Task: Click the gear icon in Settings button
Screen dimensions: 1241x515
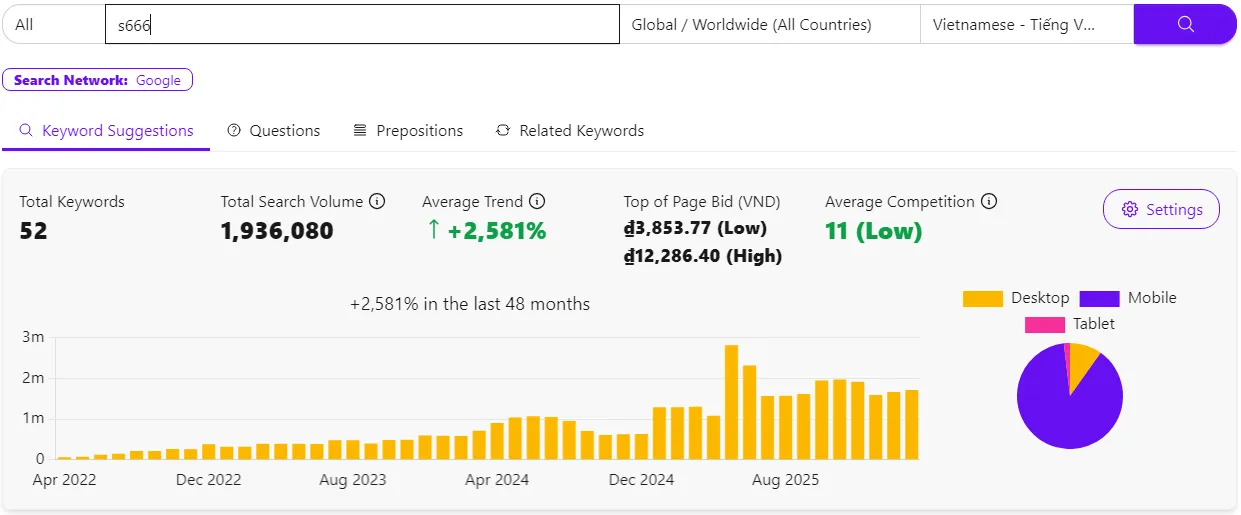Action: coord(1130,210)
